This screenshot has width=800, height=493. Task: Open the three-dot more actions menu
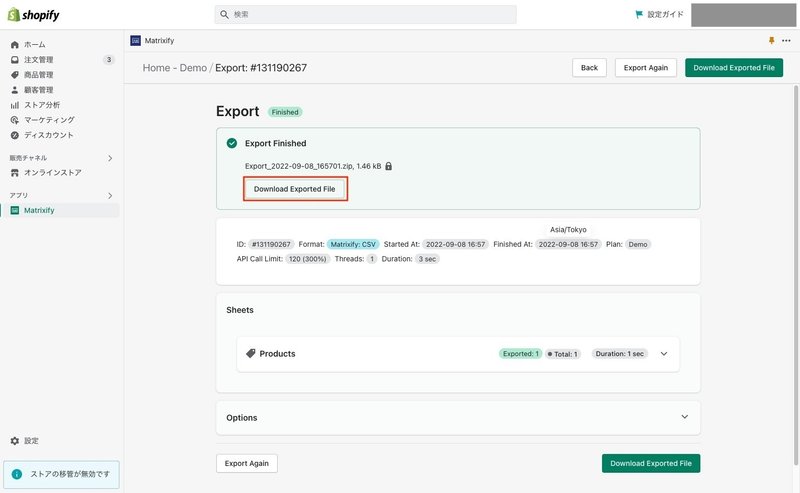[x=786, y=41]
